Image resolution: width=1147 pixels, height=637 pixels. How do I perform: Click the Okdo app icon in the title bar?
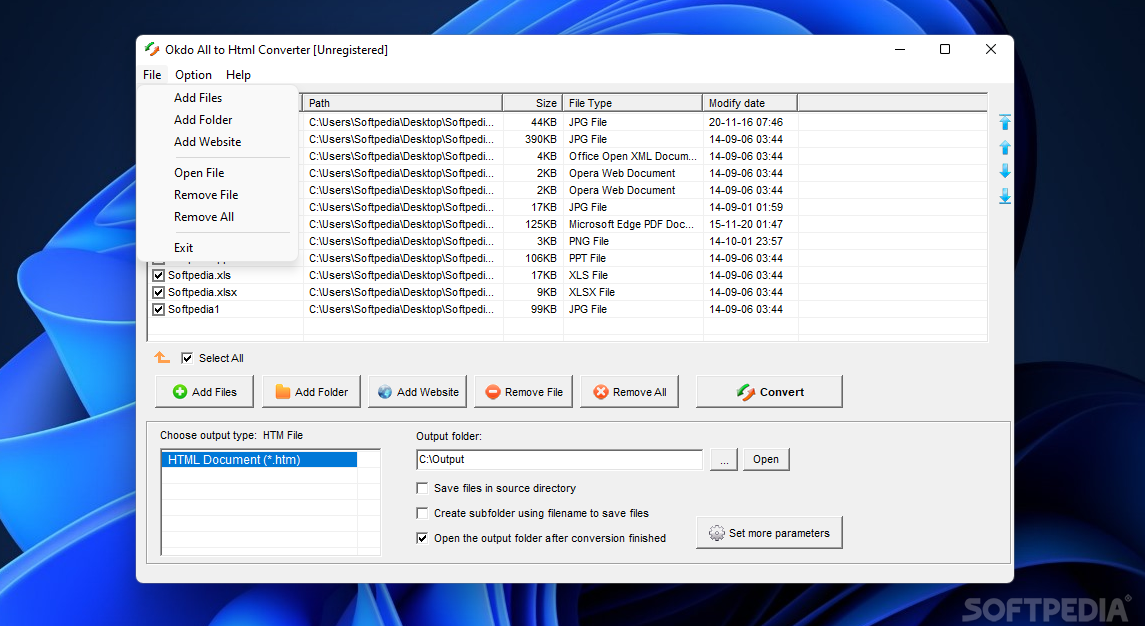[152, 49]
